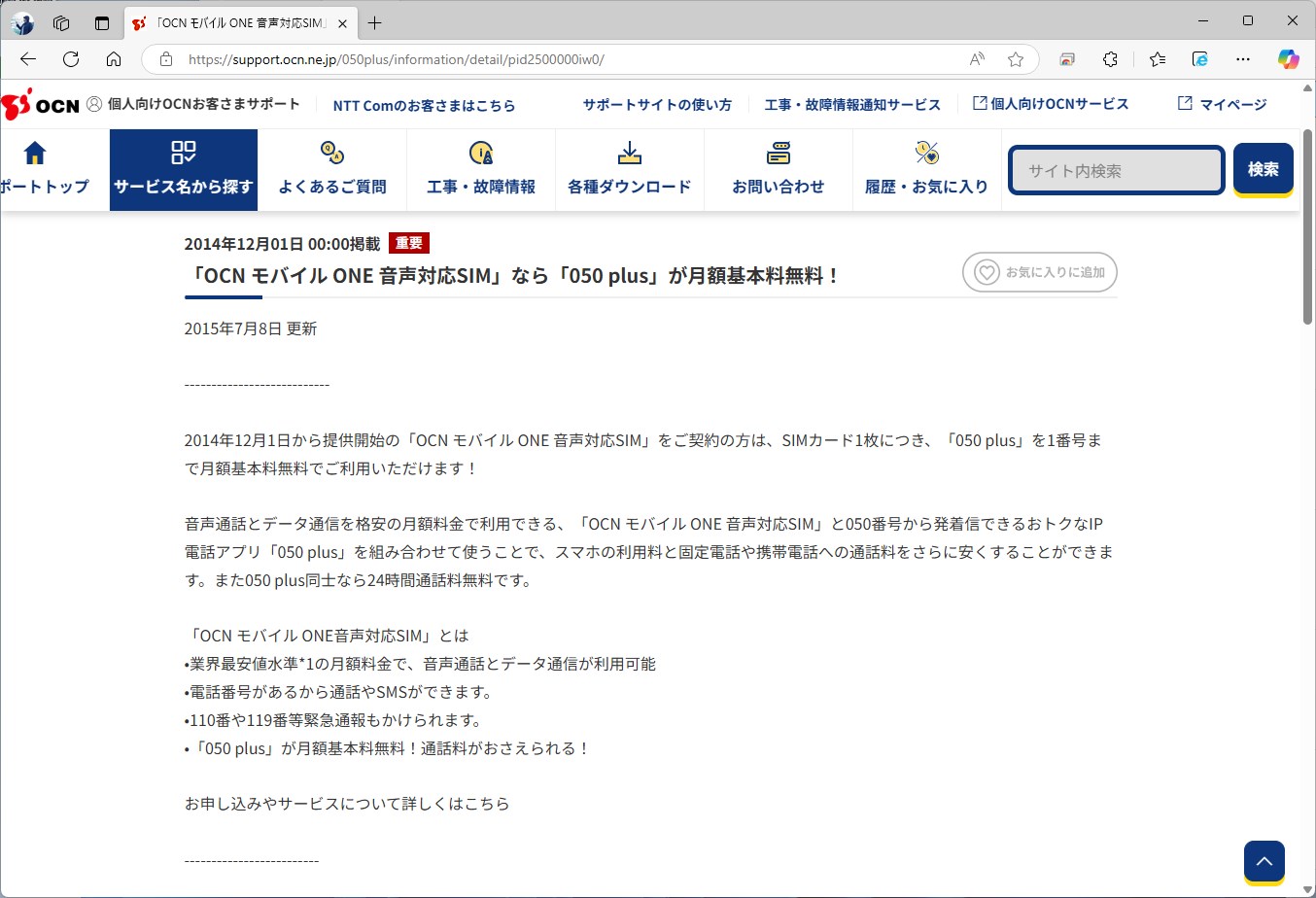Open 各種ダウンロード menu item
The height and width of the screenshot is (898, 1316).
(x=630, y=169)
